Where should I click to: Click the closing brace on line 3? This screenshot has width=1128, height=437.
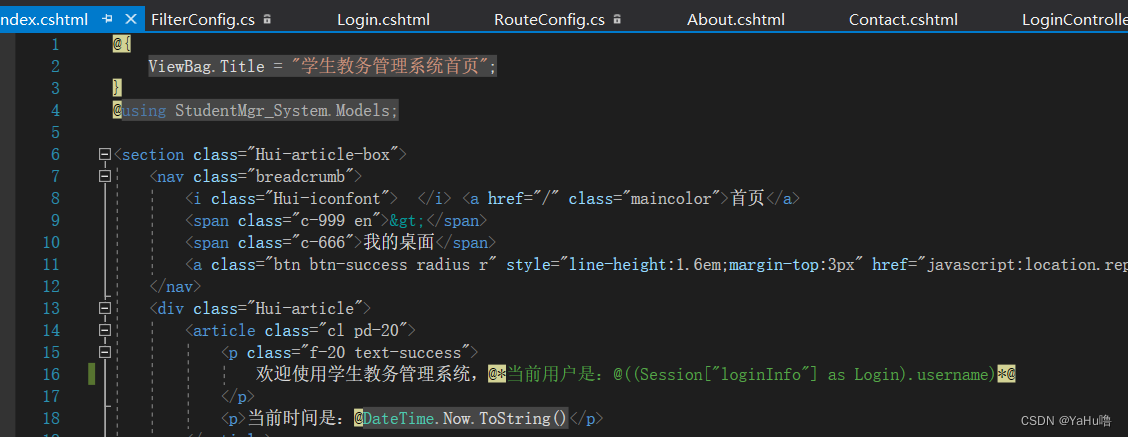point(117,89)
